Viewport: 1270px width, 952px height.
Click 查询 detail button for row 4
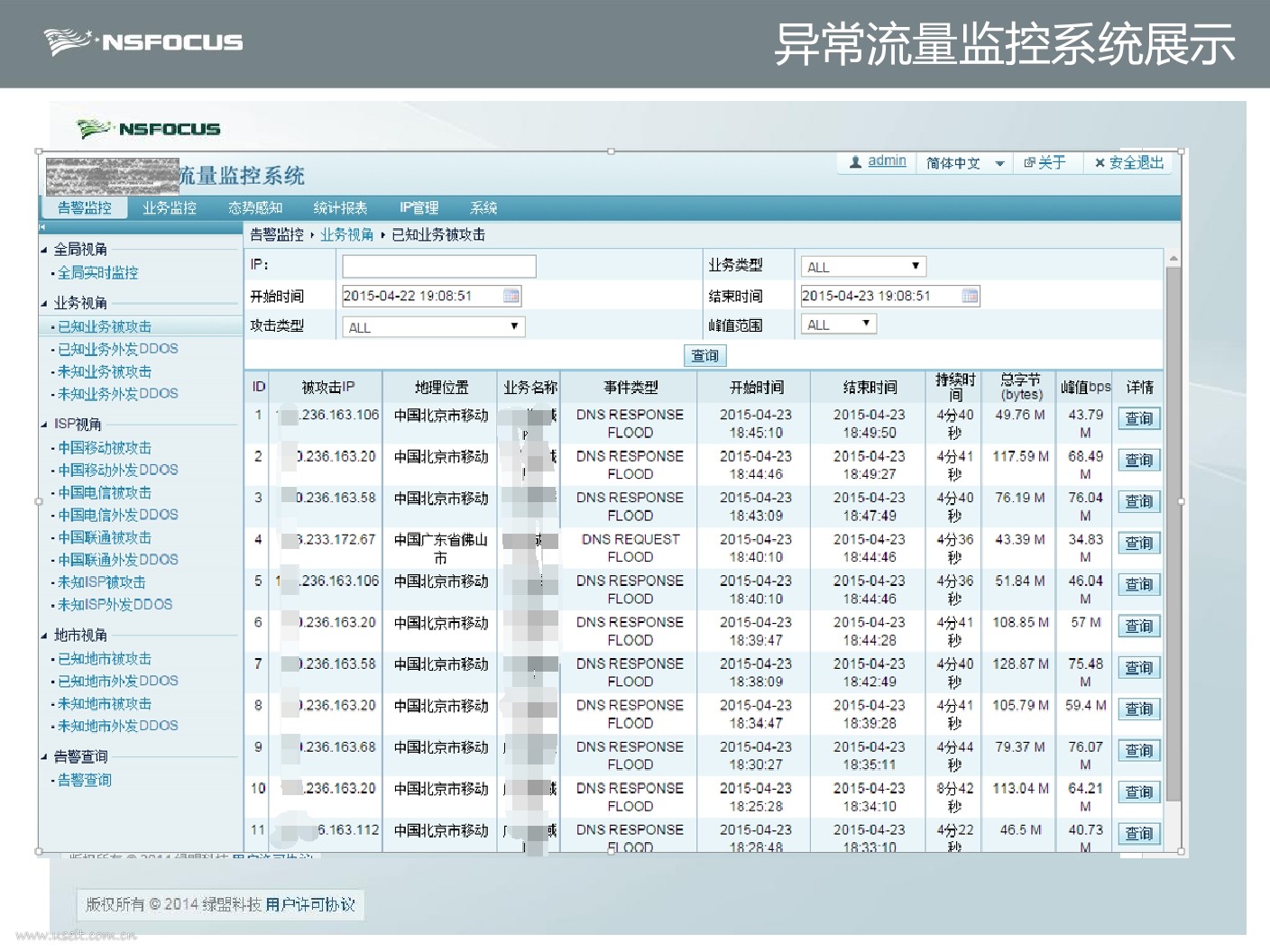(1138, 544)
